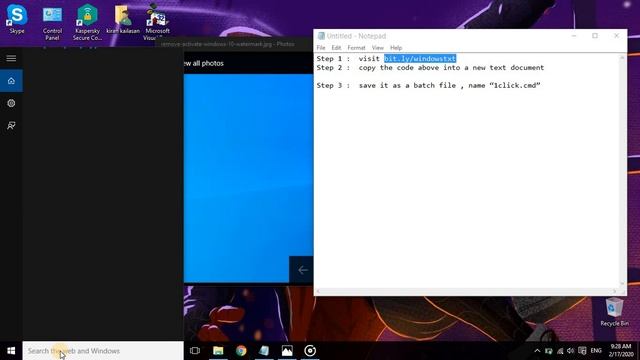Click Notepad horizontal scrollbar right arrow

[614, 291]
